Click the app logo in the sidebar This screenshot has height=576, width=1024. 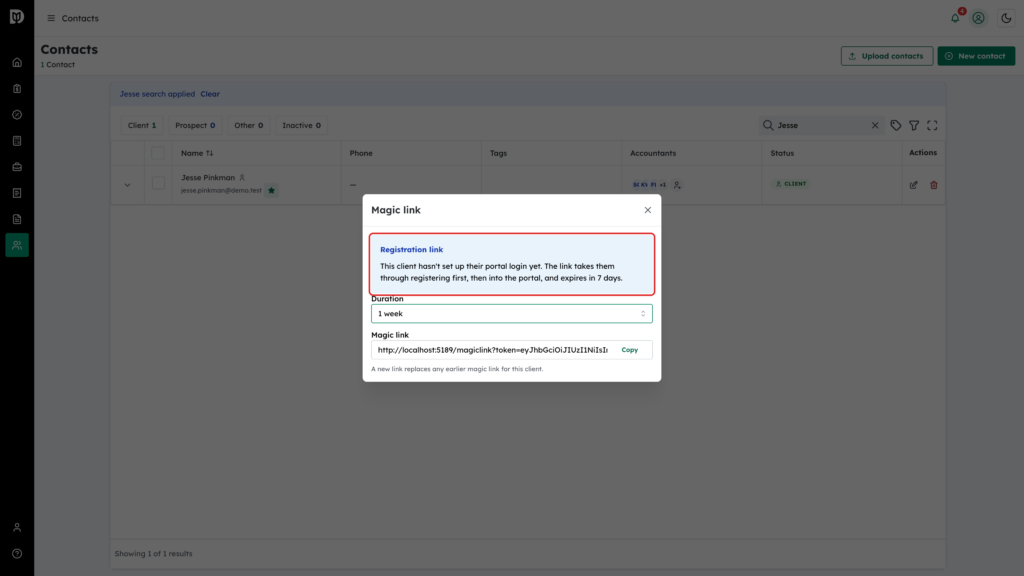(x=17, y=16)
